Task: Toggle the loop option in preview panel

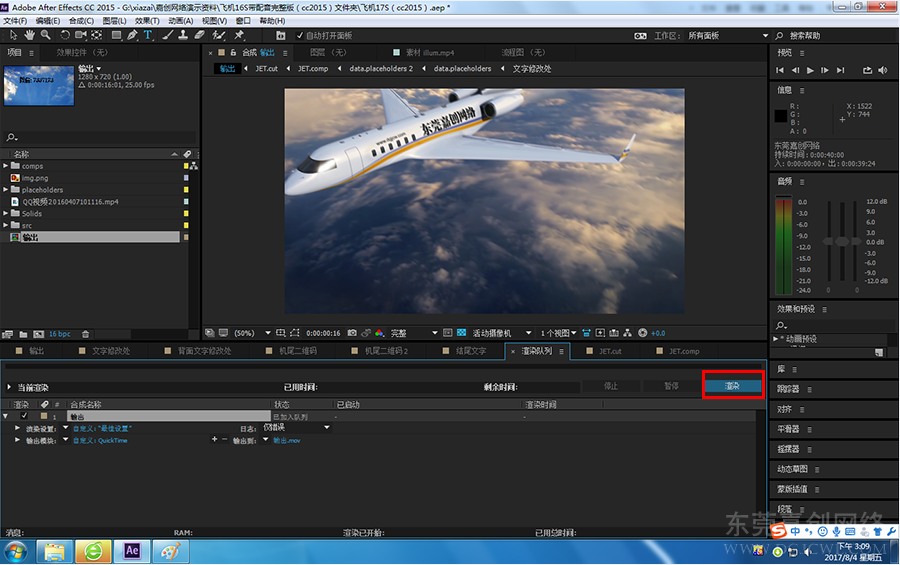Action: coord(867,70)
